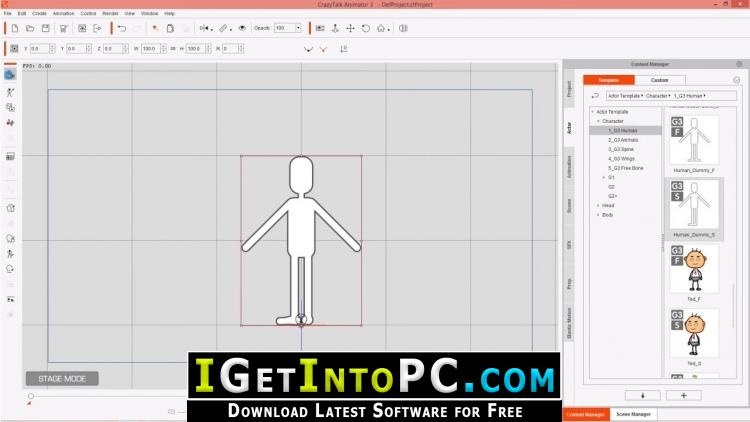Click the New Project icon
750x422 pixels.
(x=13, y=28)
